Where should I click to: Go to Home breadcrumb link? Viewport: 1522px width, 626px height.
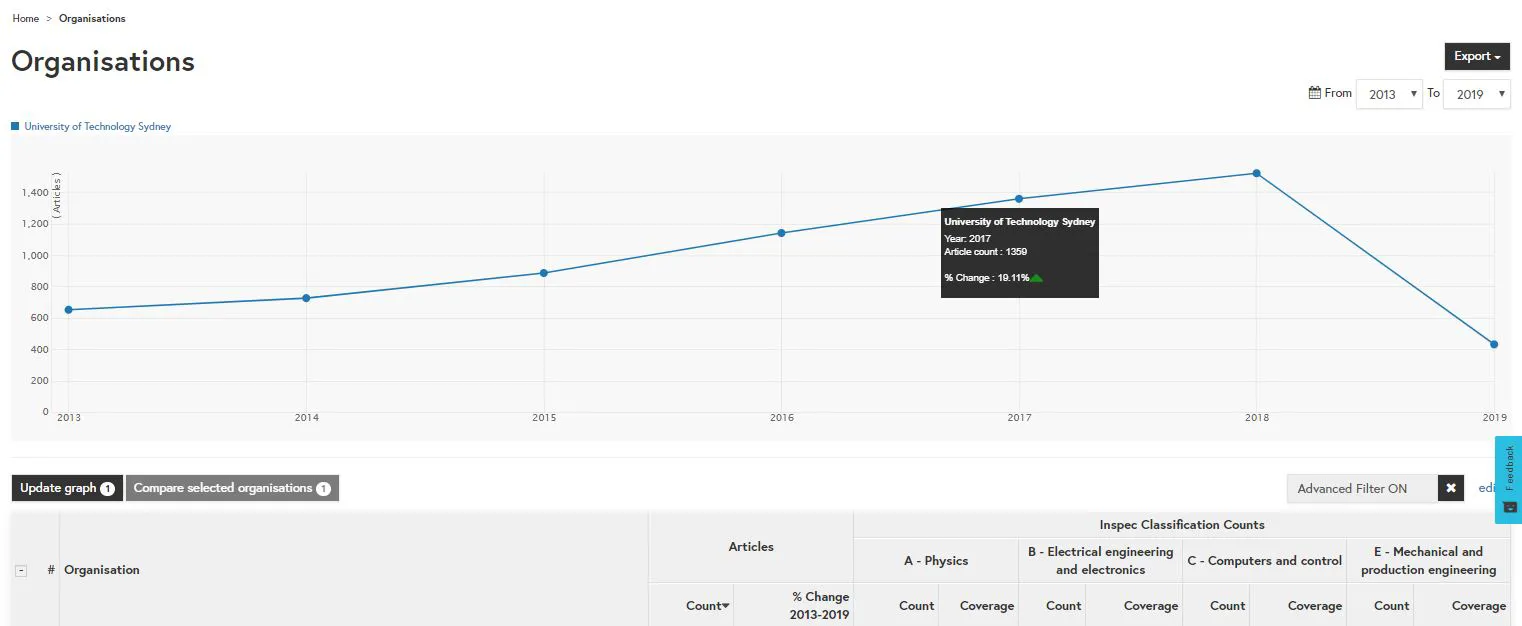(x=26, y=18)
